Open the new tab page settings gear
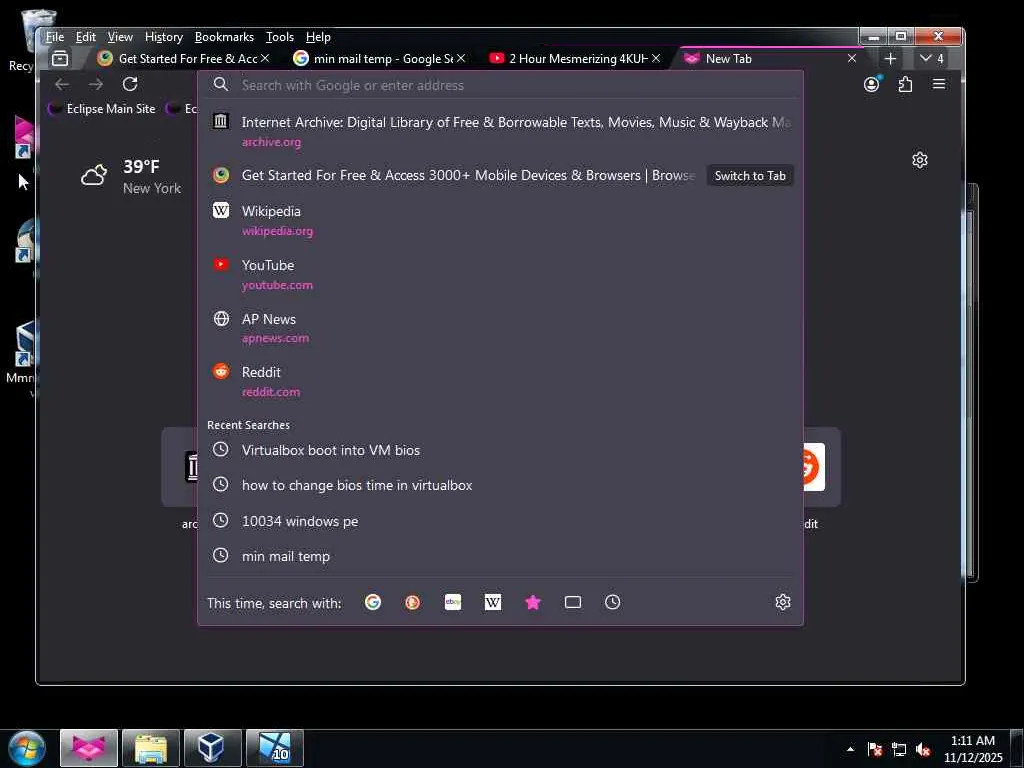Screen dimensions: 1024x768 [x=920, y=160]
